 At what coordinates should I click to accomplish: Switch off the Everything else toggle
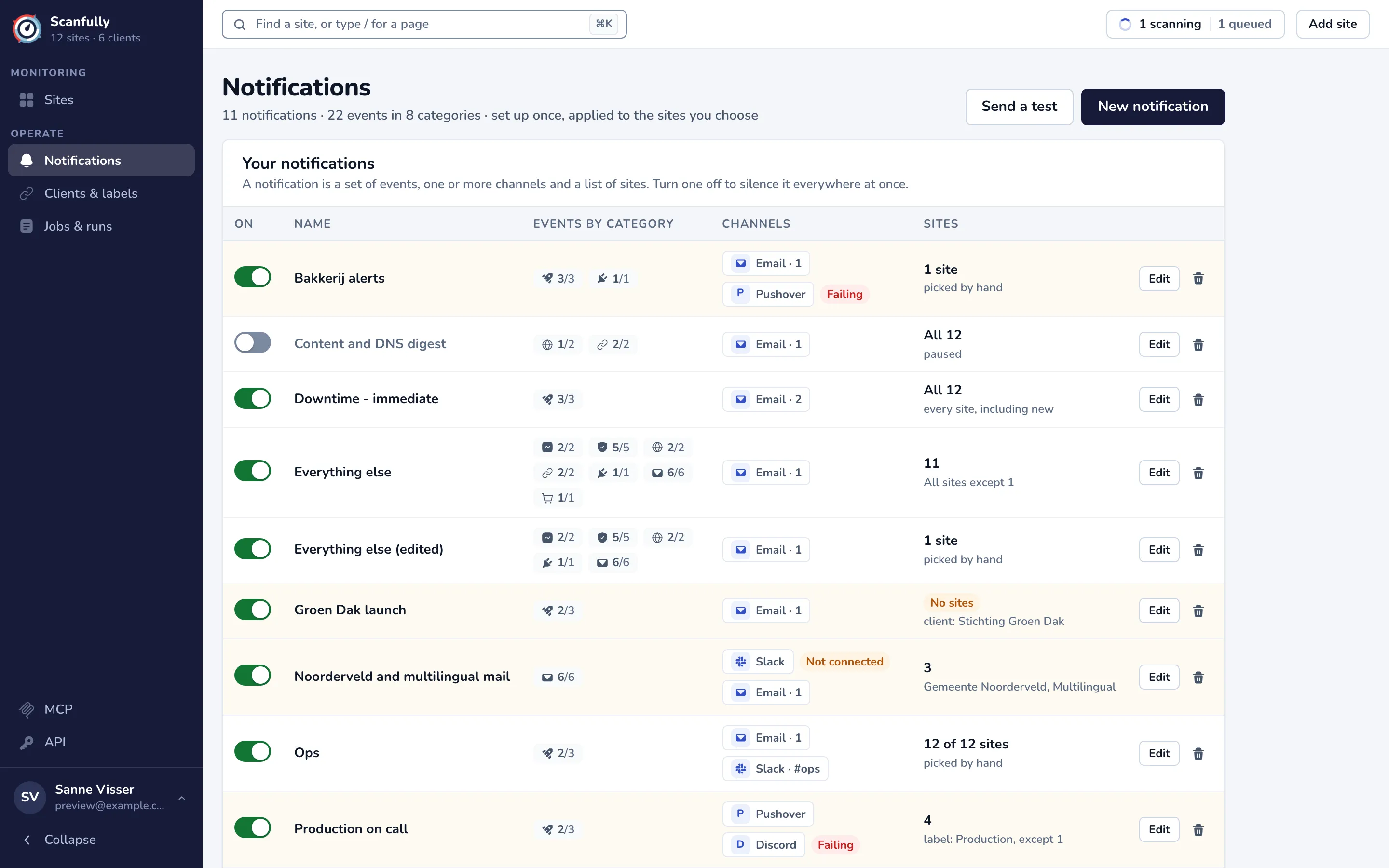pyautogui.click(x=253, y=471)
